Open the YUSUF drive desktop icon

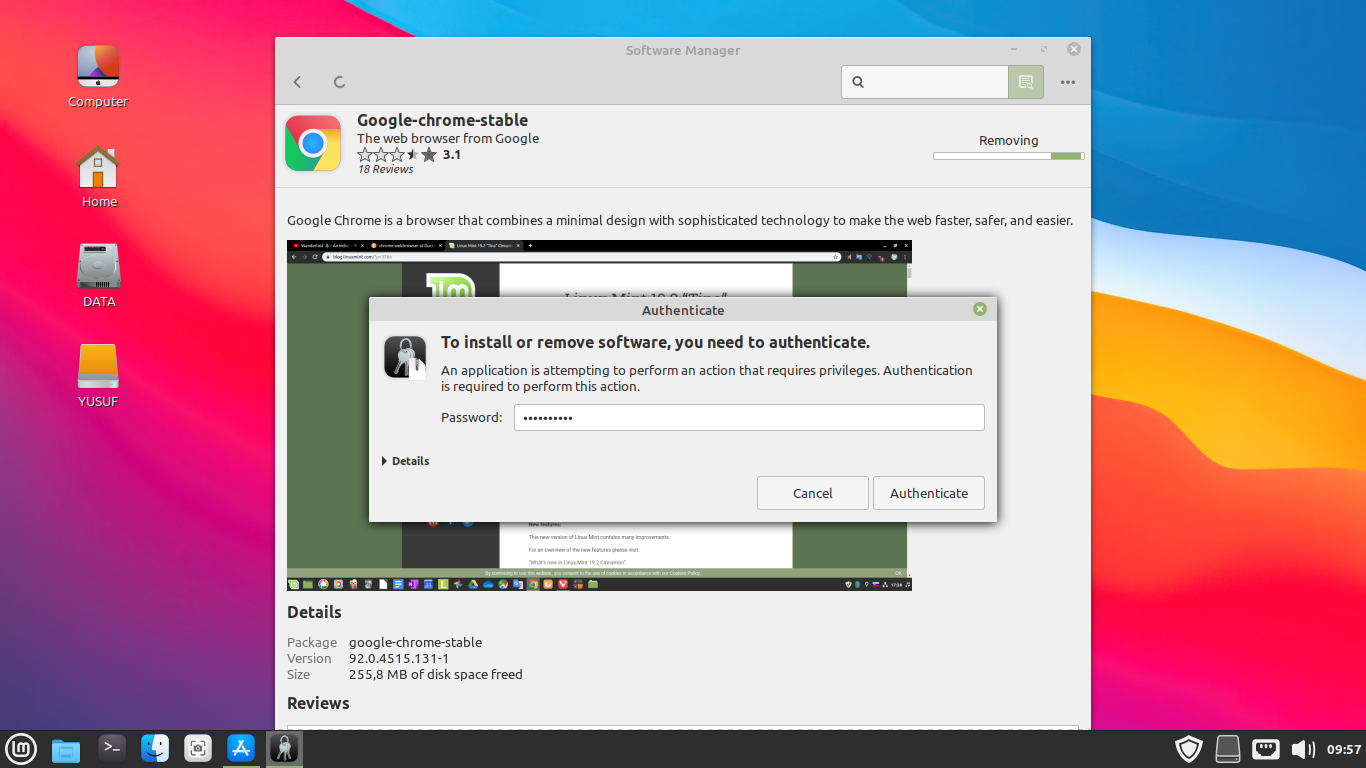coord(98,376)
